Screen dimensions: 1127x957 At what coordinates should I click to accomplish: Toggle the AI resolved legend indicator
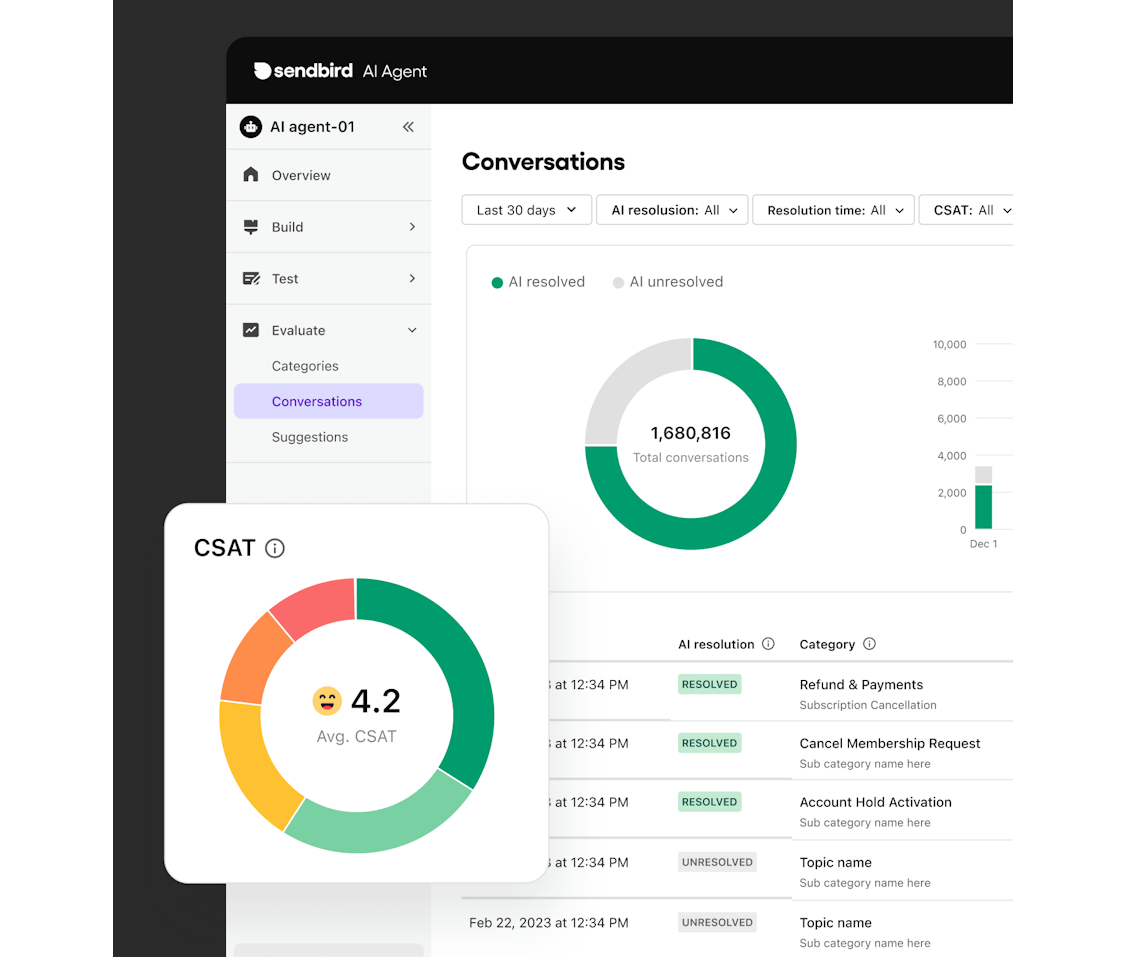pos(497,282)
